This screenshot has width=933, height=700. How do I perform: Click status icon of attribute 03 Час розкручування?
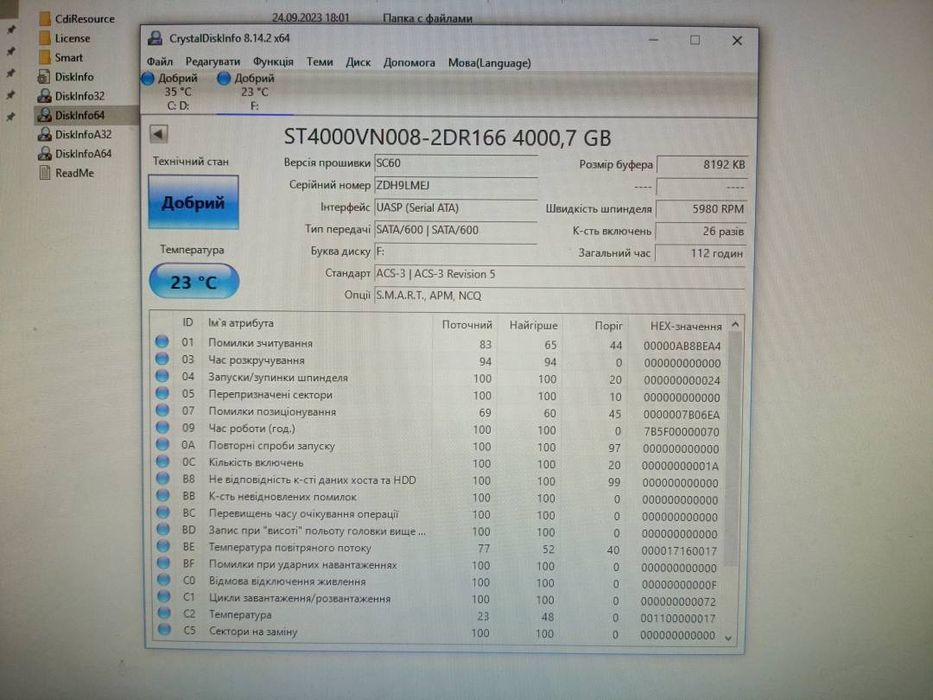point(162,359)
